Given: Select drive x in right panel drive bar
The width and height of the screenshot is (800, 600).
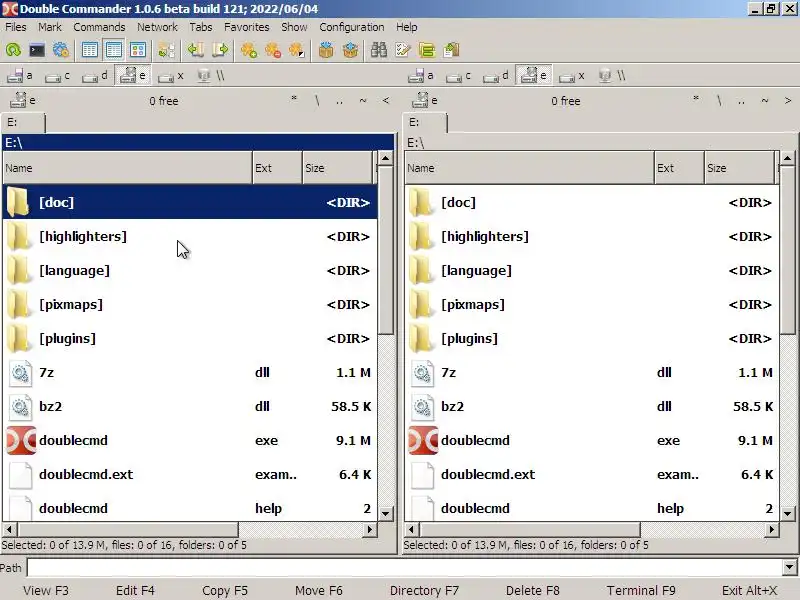Looking at the screenshot, I should [x=571, y=76].
